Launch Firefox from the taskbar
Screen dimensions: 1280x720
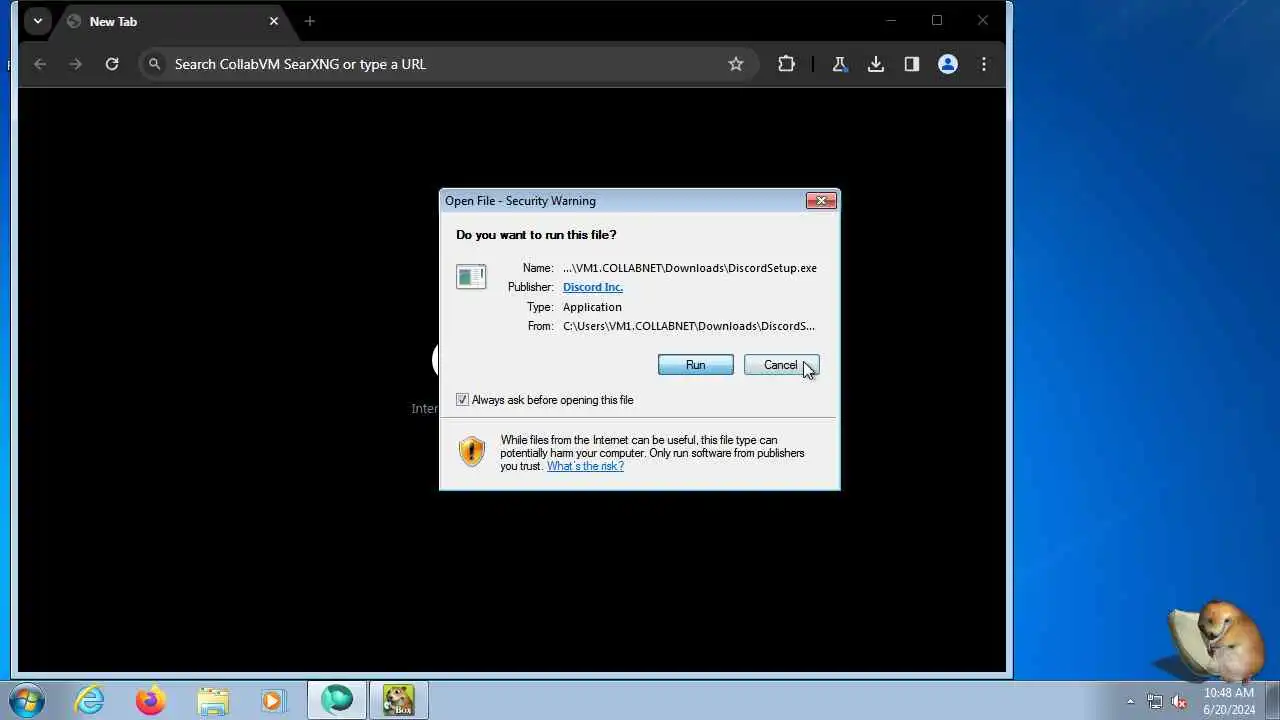click(151, 700)
